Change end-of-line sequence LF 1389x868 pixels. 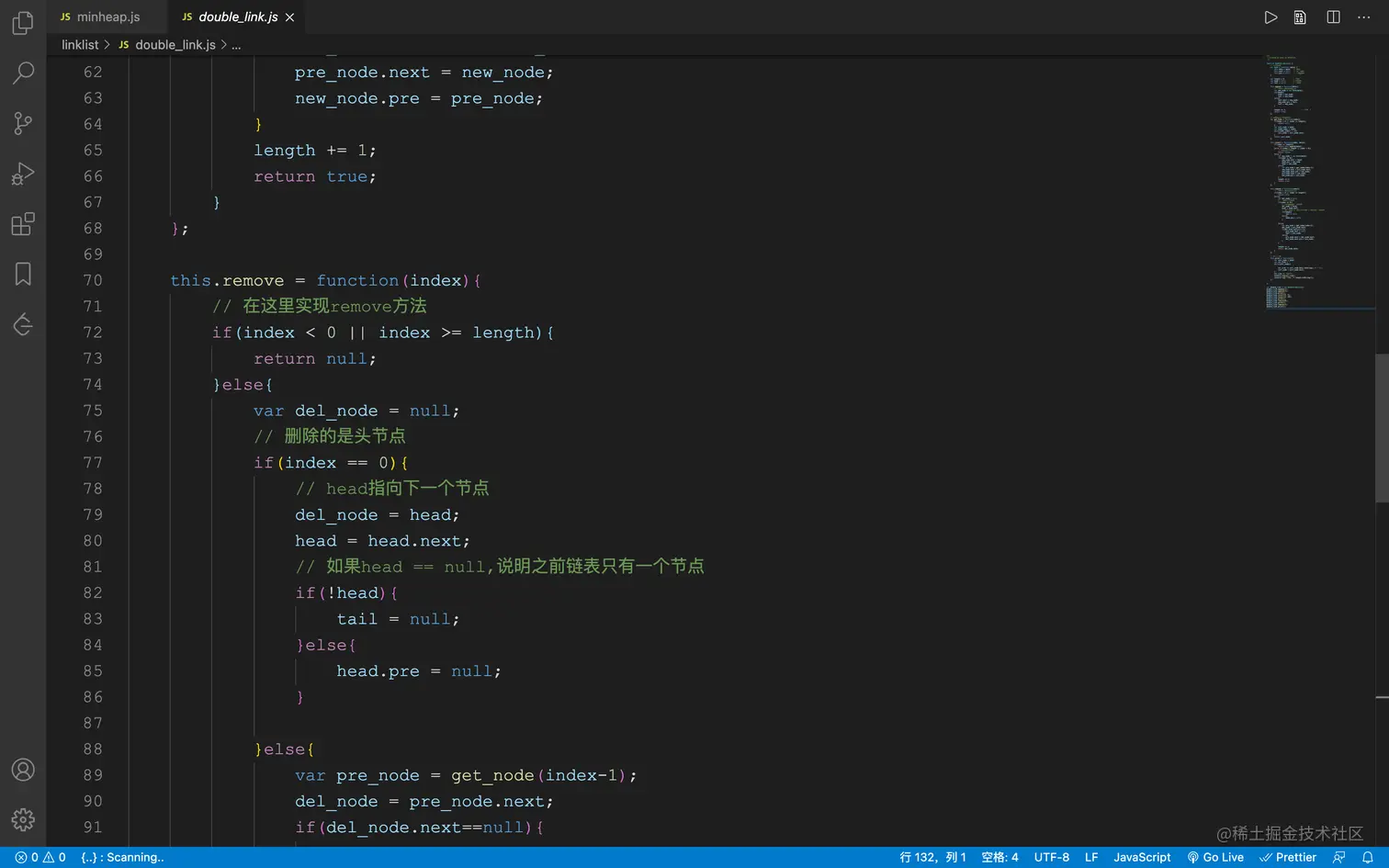1091,857
